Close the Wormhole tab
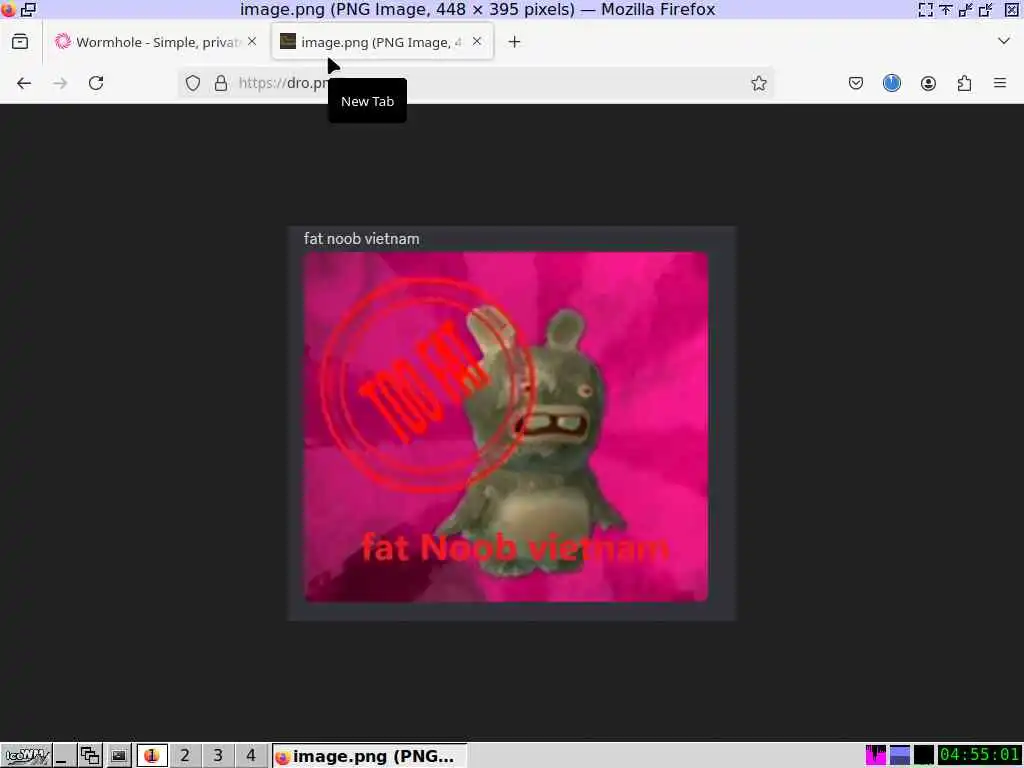The height and width of the screenshot is (768, 1024). tap(252, 41)
